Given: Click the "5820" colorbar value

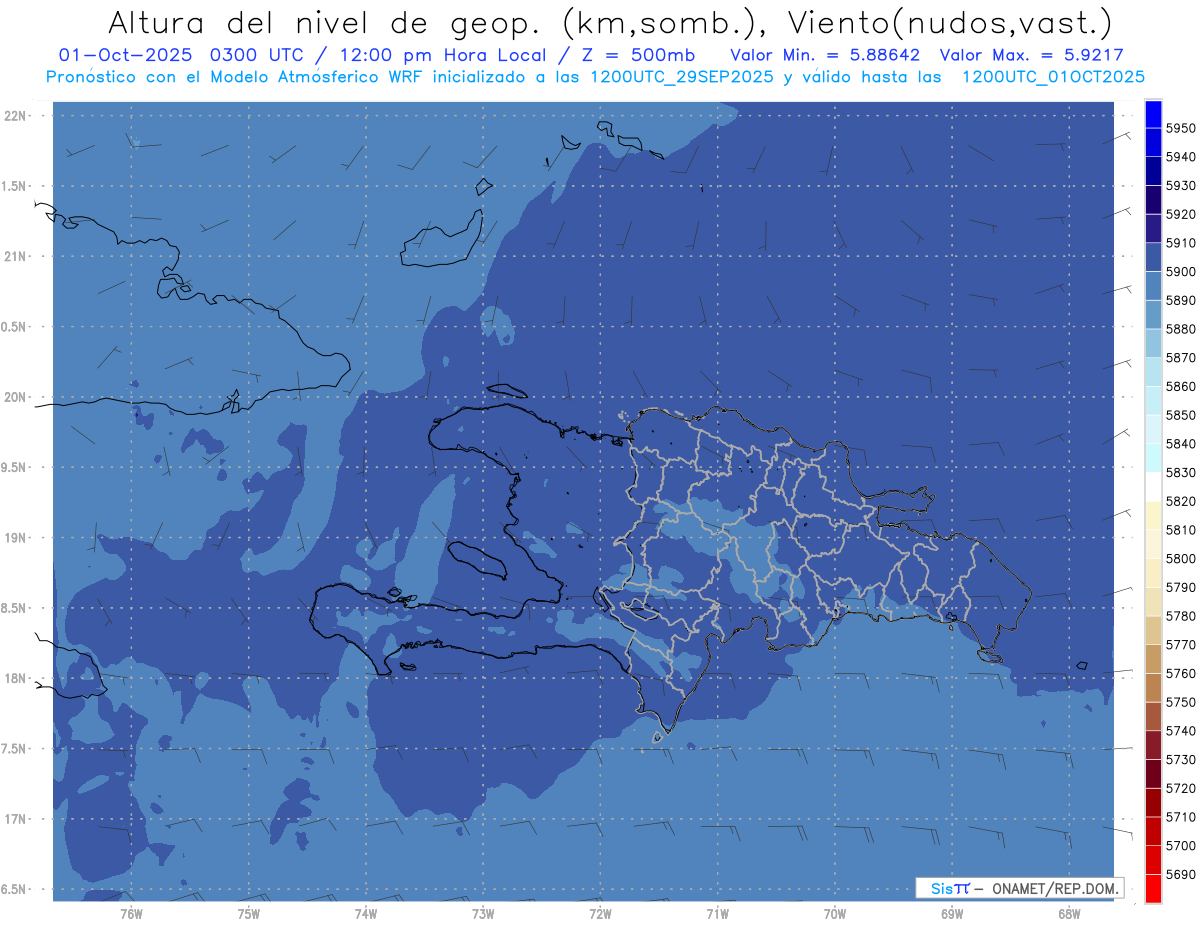Looking at the screenshot, I should tap(1181, 501).
